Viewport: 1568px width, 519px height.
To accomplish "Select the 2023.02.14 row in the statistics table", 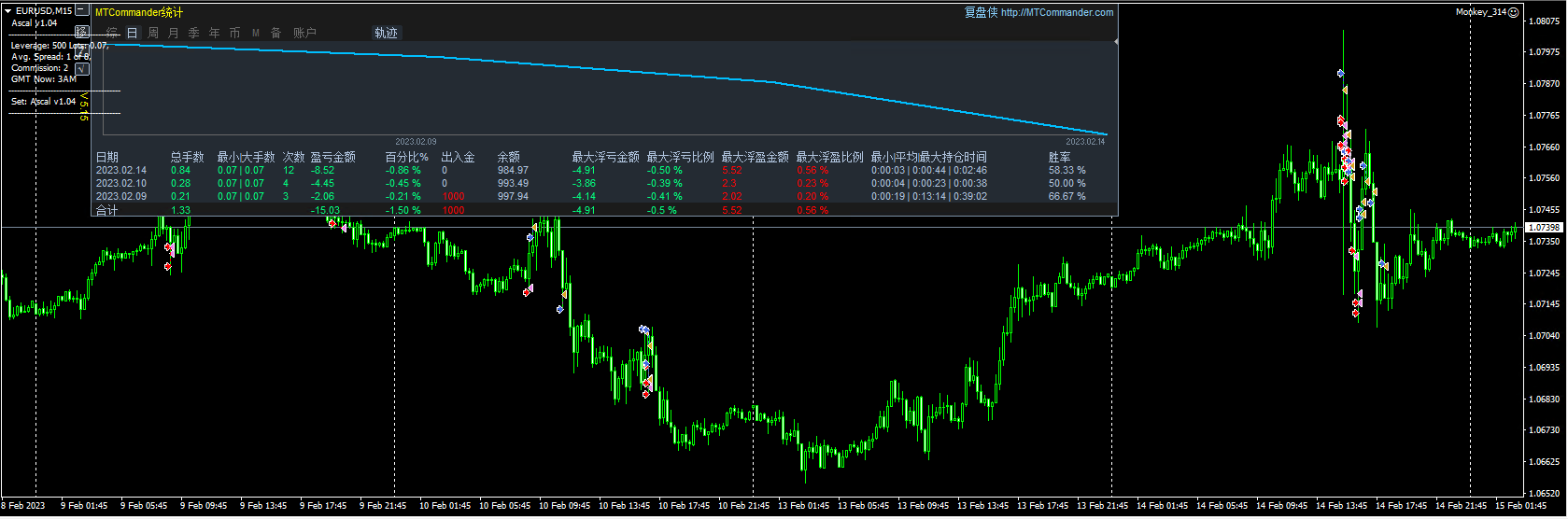I will pos(121,171).
